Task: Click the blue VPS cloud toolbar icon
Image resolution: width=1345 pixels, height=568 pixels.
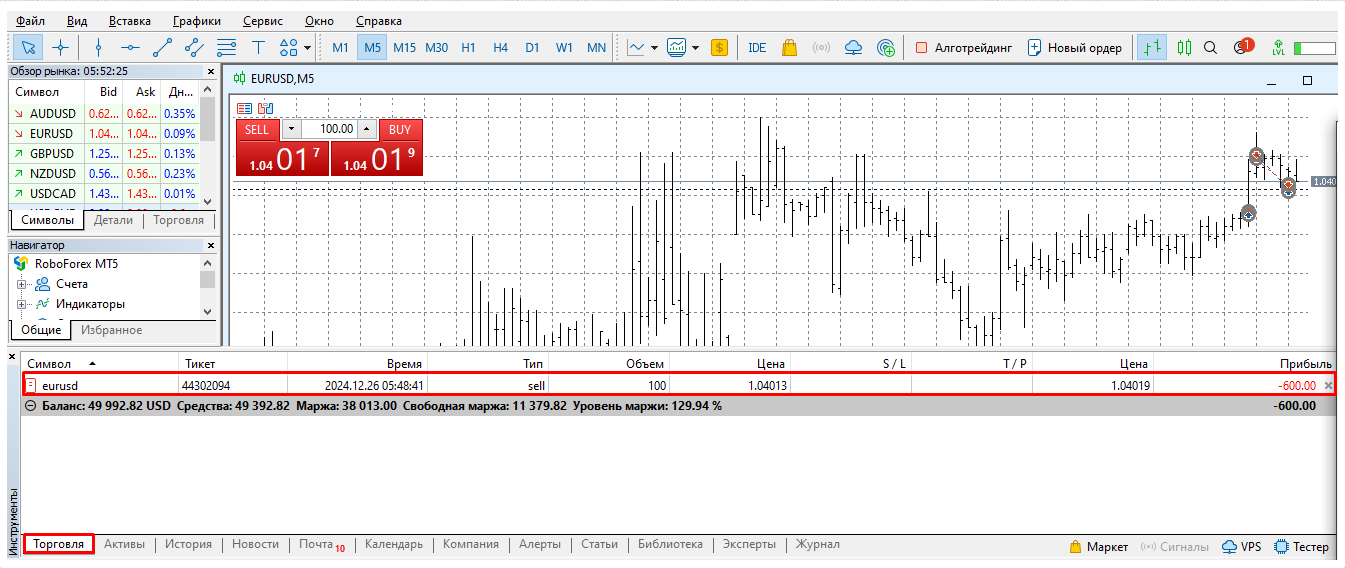Action: tap(853, 47)
